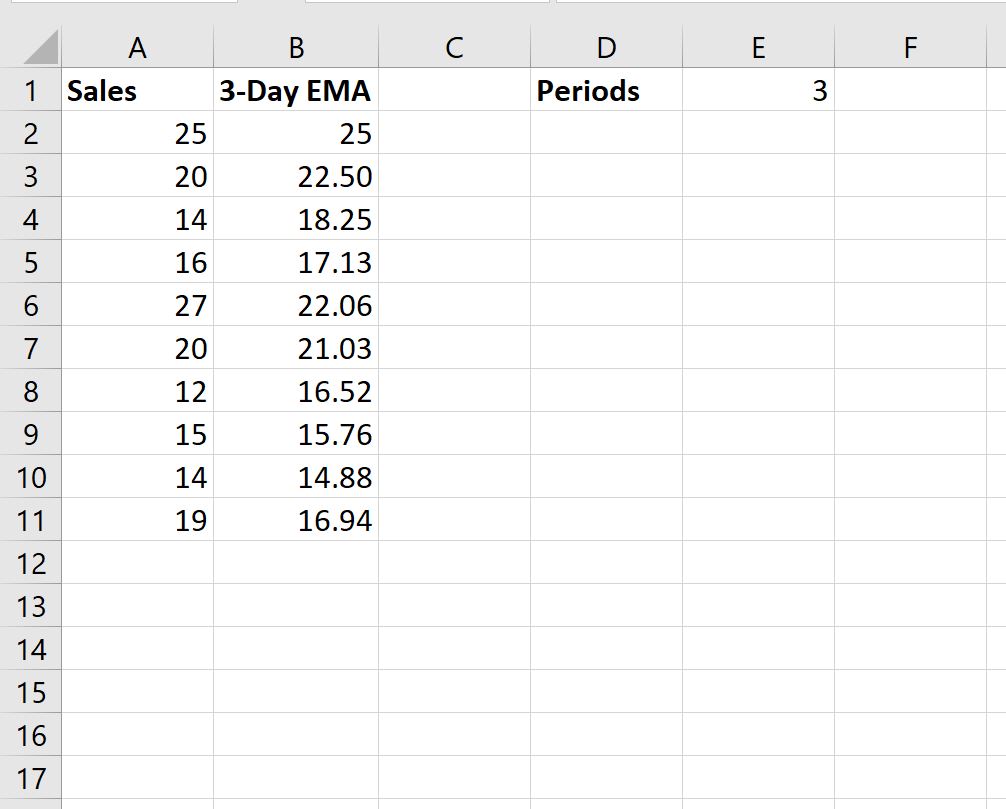1006x809 pixels.
Task: Click the Sales header cell
Action: point(137,89)
